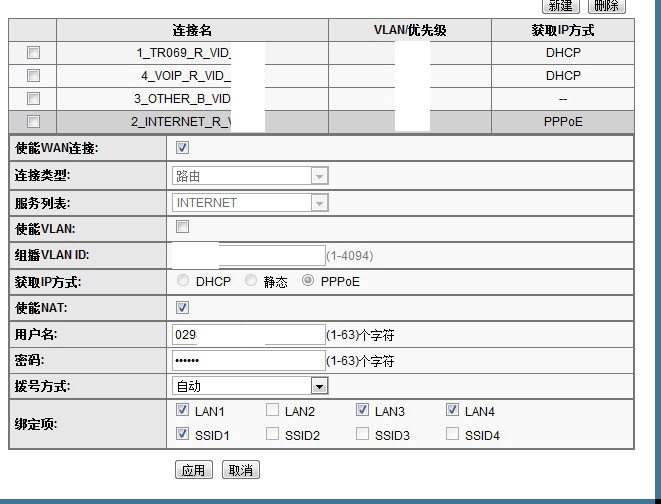Click the VLAN/优先级 column header
This screenshot has width=661, height=504.
pyautogui.click(x=410, y=30)
